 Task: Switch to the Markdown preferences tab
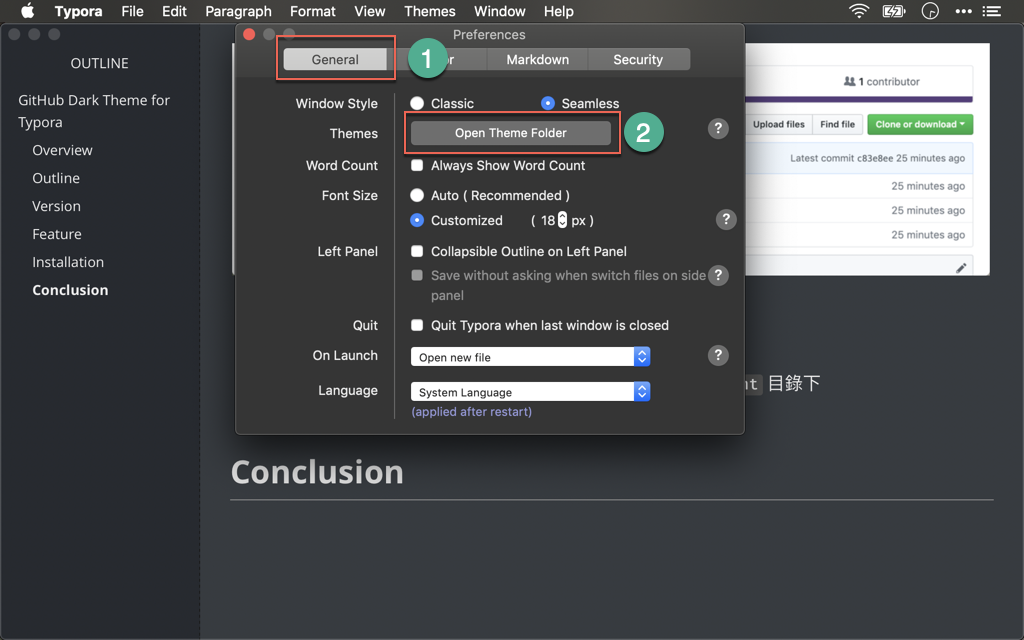537,59
